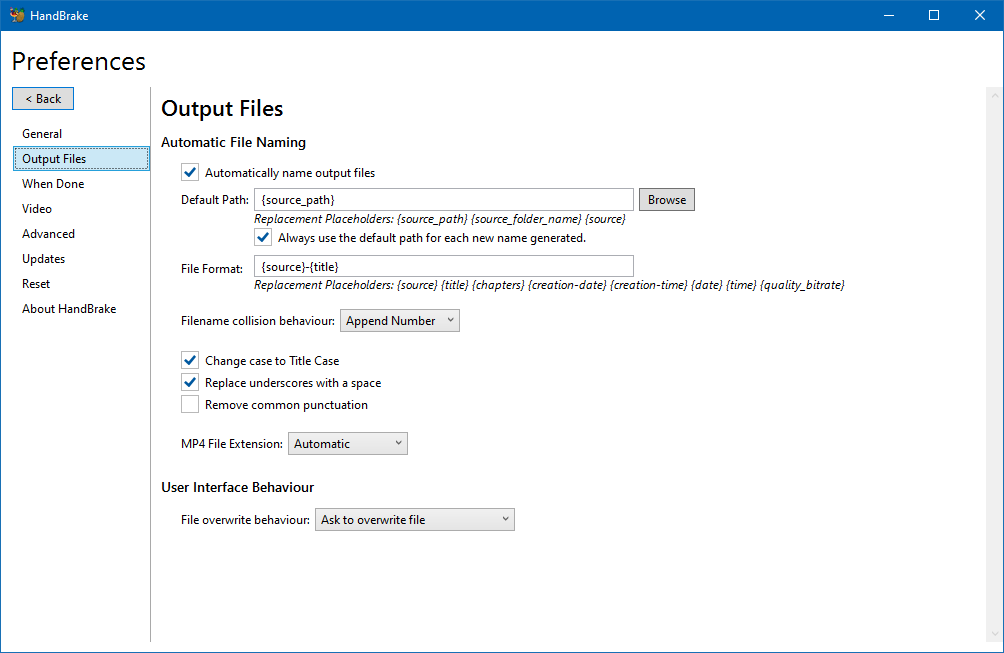Go to General preferences section
The image size is (1004, 653).
(42, 134)
